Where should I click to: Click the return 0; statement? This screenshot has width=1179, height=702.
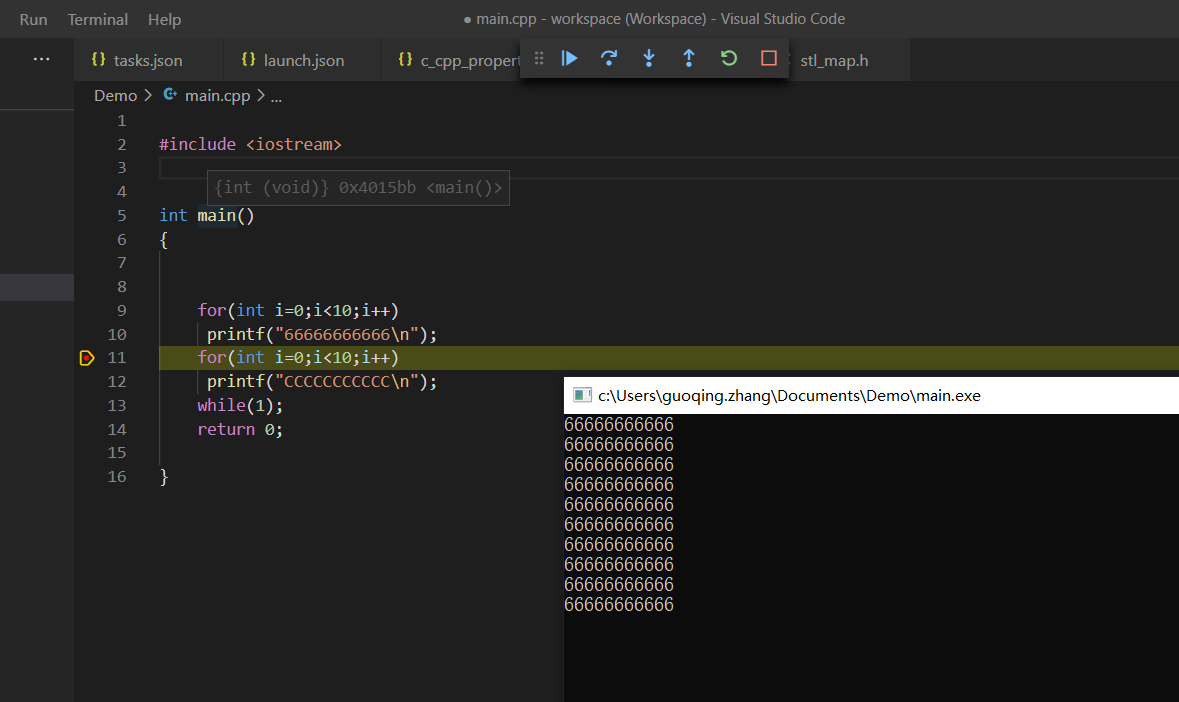pyautogui.click(x=240, y=430)
